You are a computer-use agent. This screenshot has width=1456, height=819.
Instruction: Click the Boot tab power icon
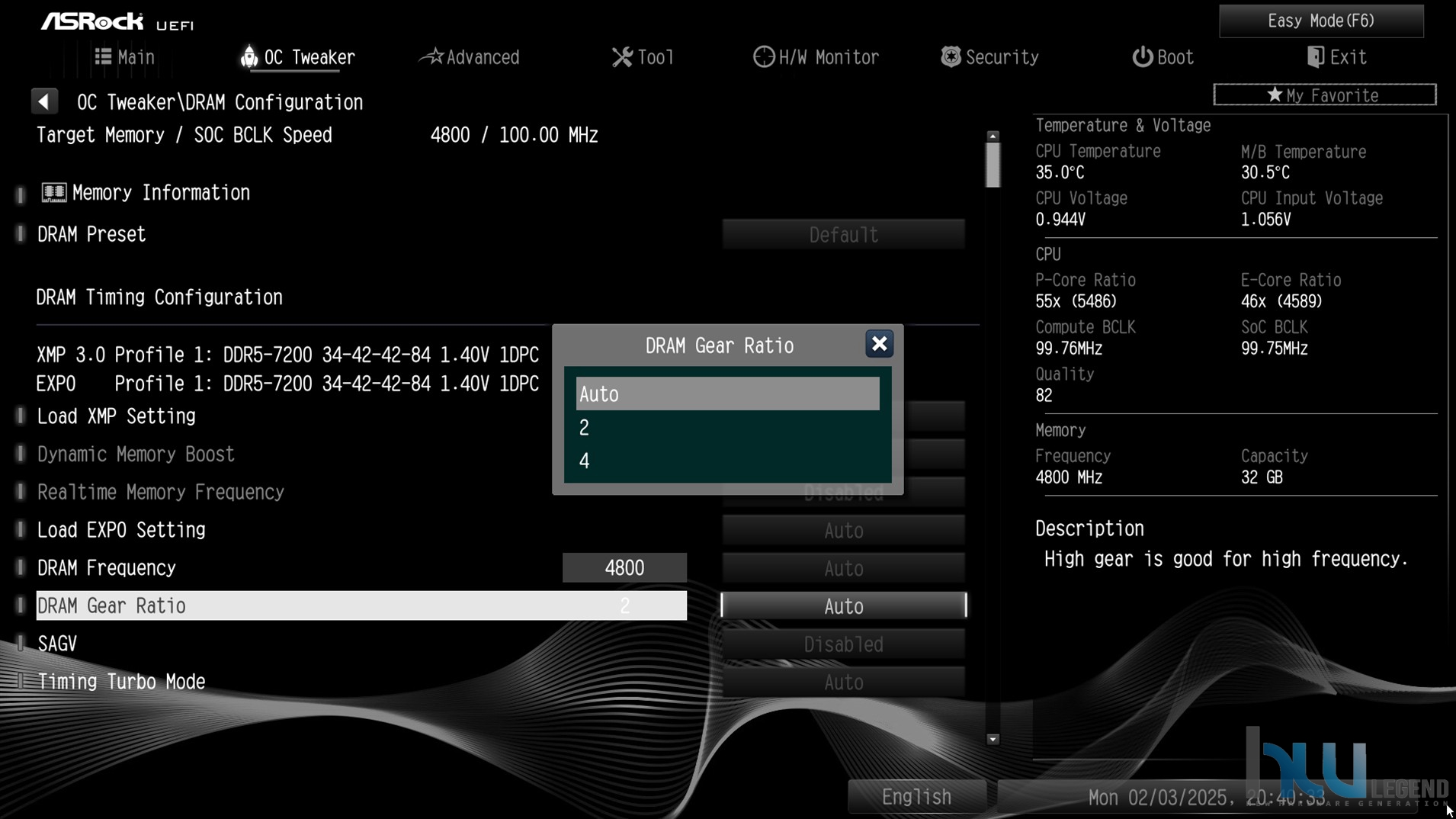point(1142,57)
